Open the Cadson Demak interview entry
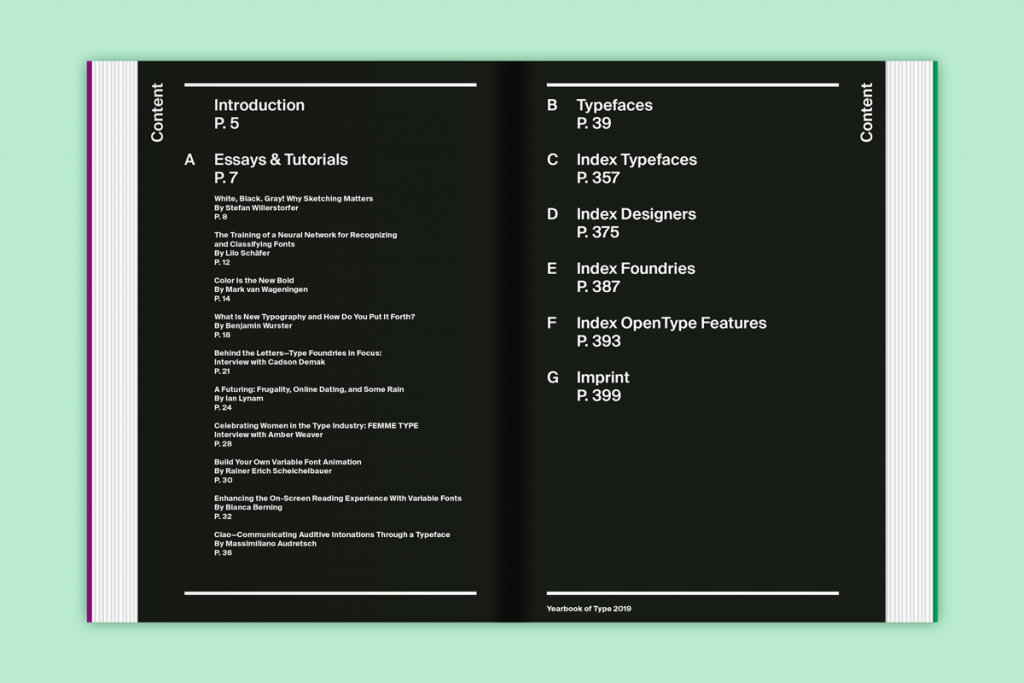The width and height of the screenshot is (1024, 683). [x=297, y=360]
